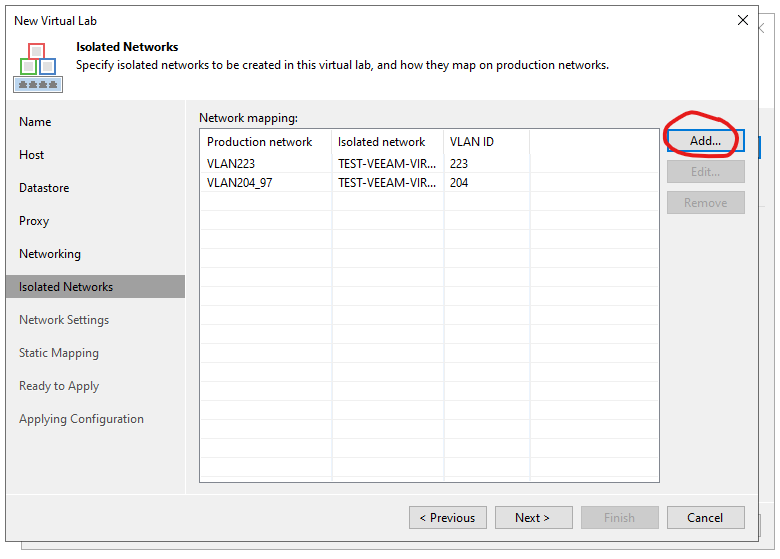The width and height of the screenshot is (780, 559).
Task: Close the New Virtual Lab dialog
Action: (742, 20)
